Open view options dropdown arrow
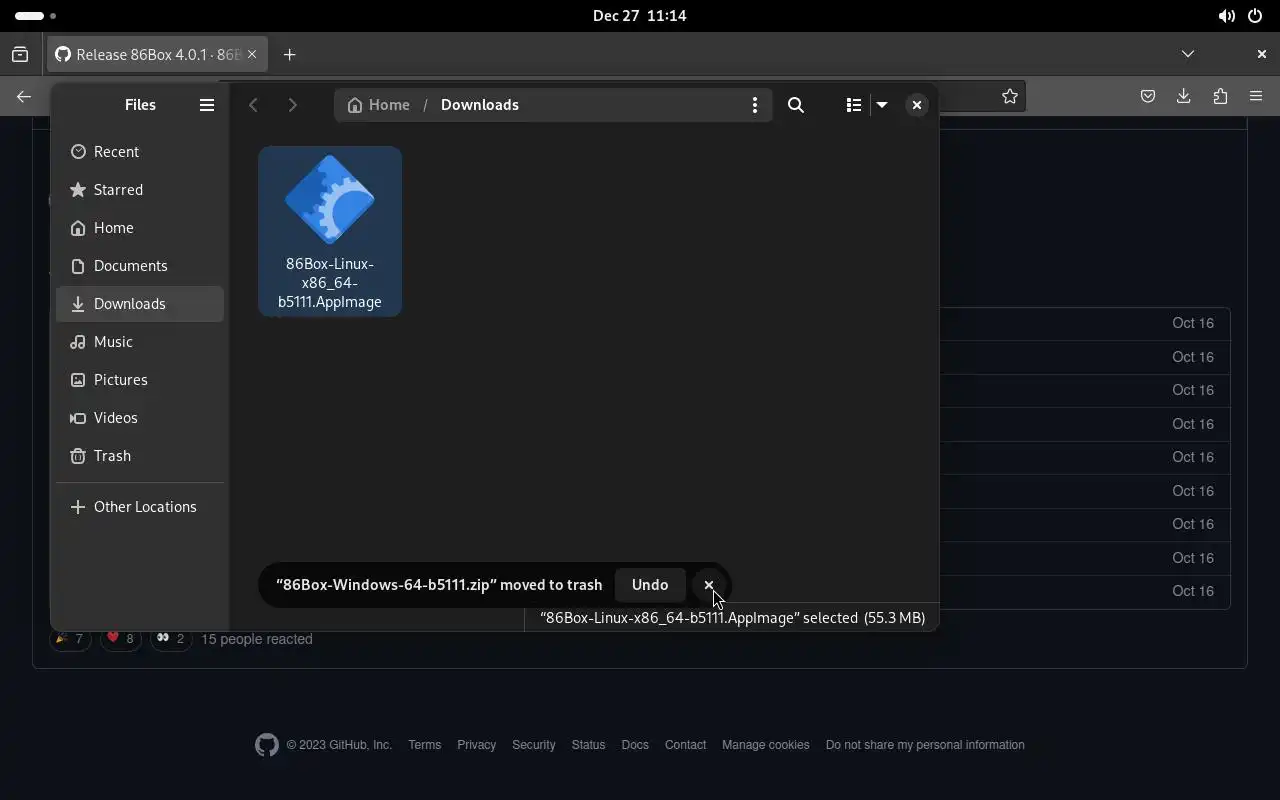Viewport: 1280px width, 800px height. coord(882,105)
